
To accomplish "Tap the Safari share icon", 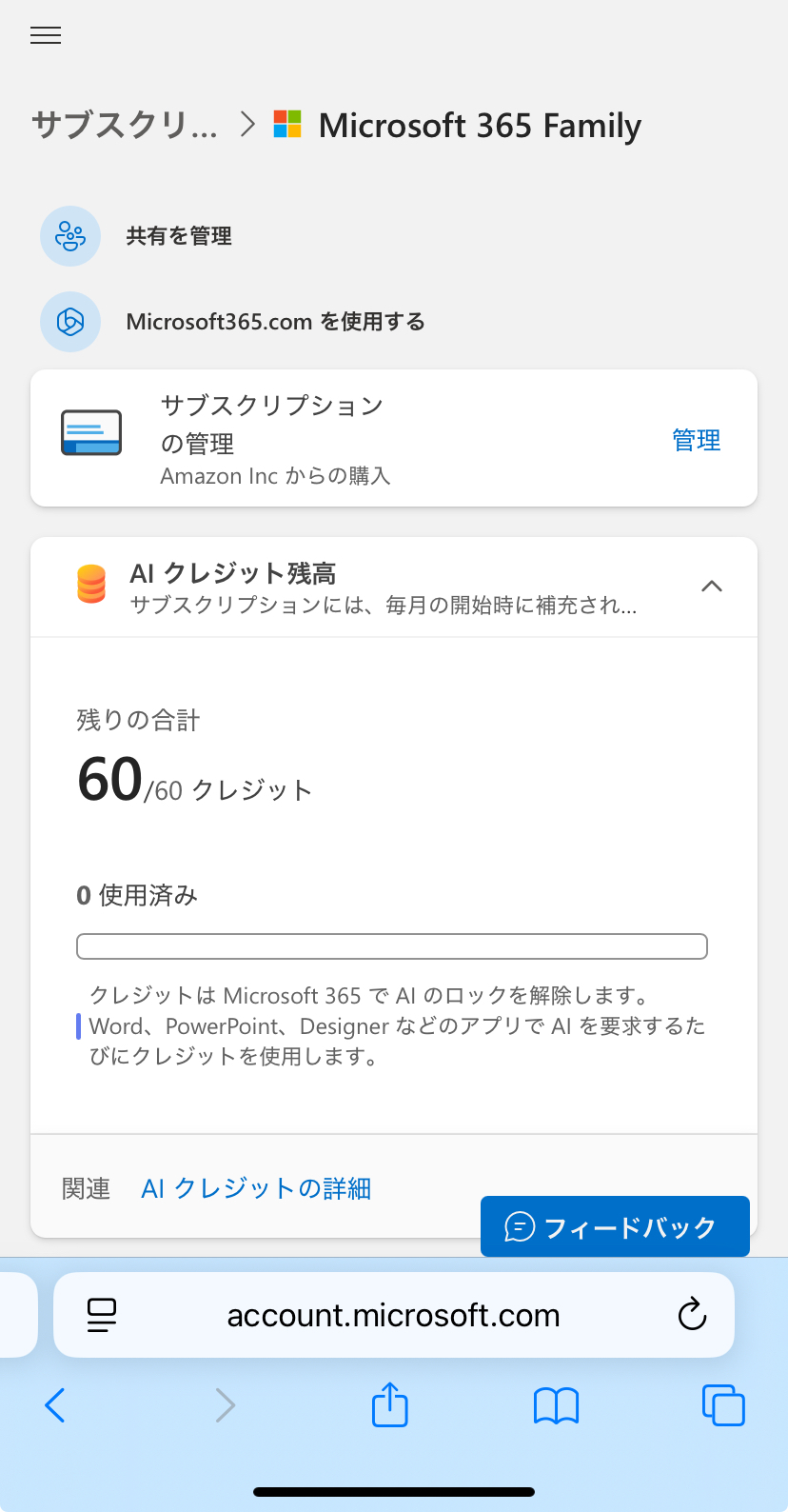I will (x=389, y=1405).
